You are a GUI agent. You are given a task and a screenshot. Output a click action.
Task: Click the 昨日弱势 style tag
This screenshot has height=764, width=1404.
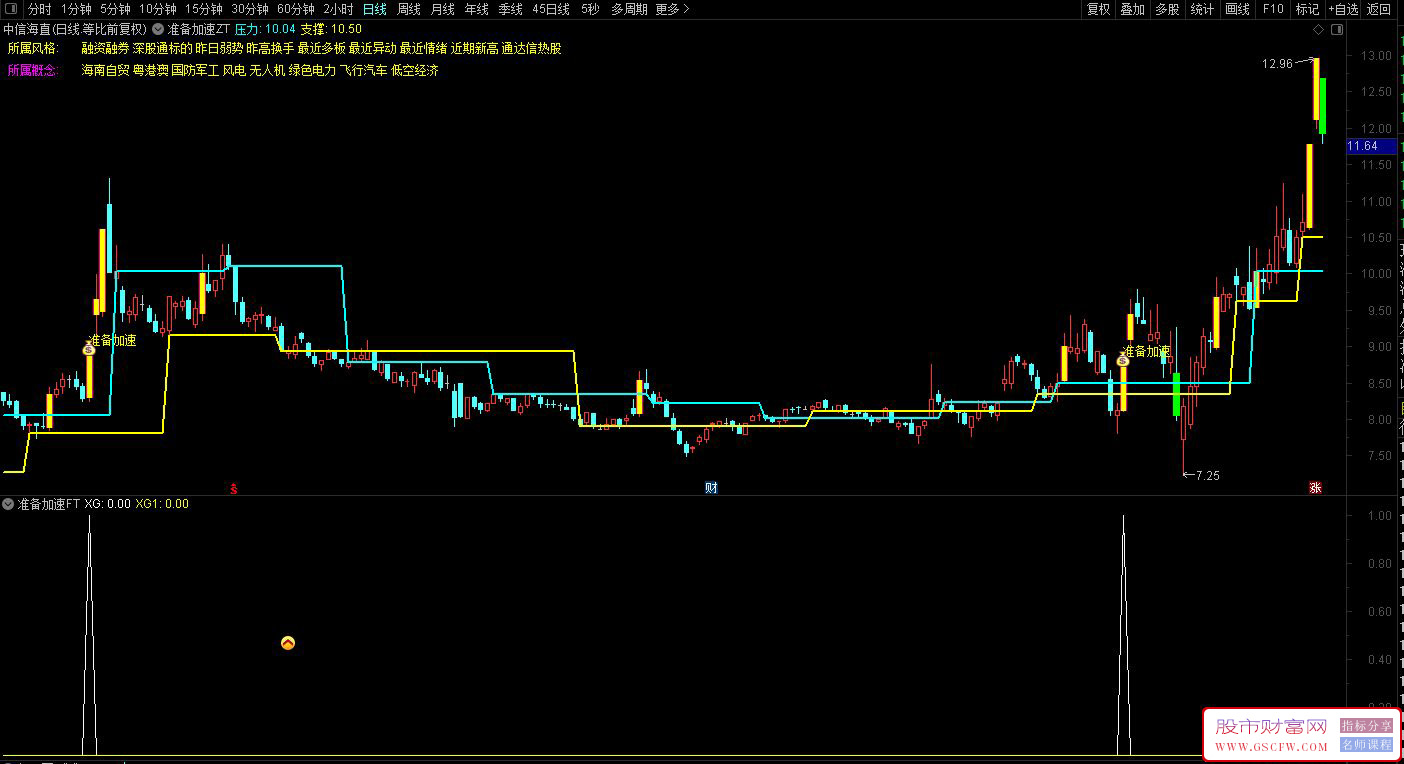(x=219, y=48)
